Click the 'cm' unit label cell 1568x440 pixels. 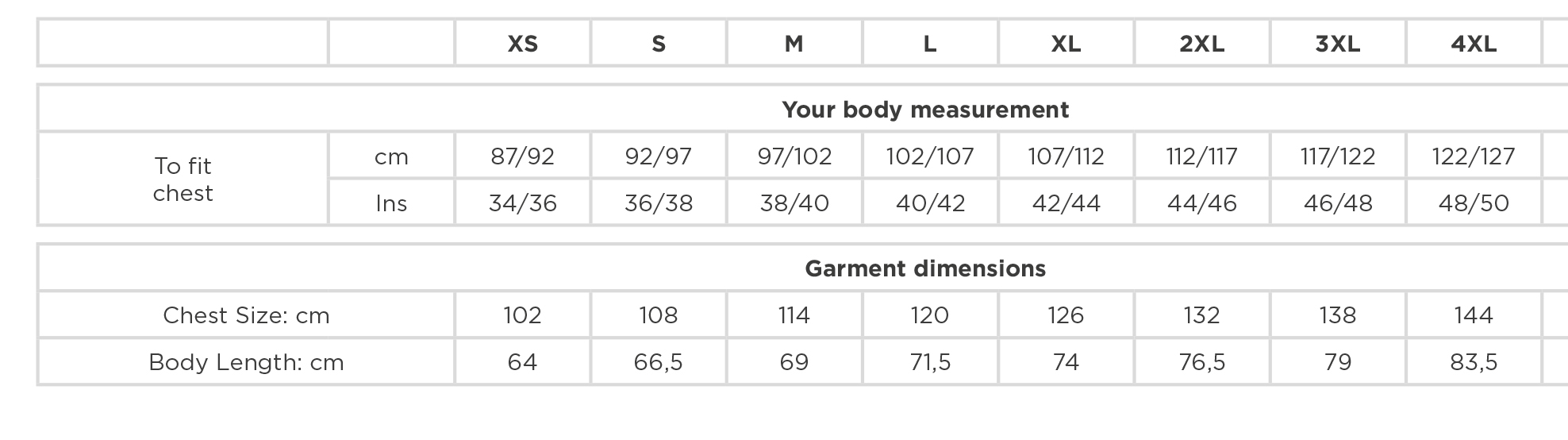391,156
